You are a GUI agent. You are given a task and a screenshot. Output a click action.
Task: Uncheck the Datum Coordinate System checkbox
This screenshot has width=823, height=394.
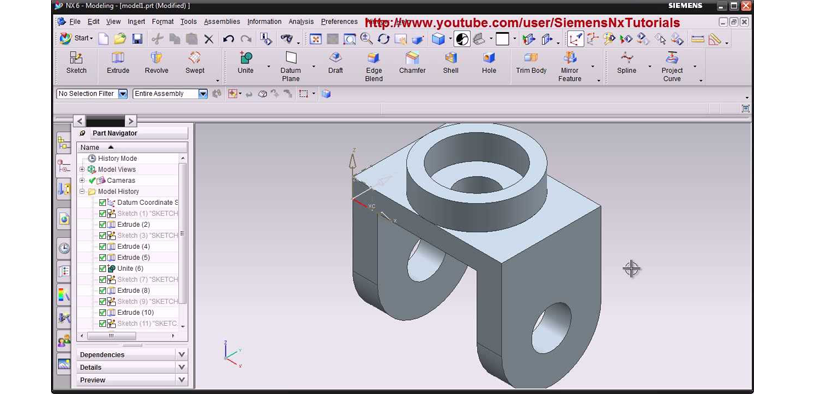click(102, 203)
